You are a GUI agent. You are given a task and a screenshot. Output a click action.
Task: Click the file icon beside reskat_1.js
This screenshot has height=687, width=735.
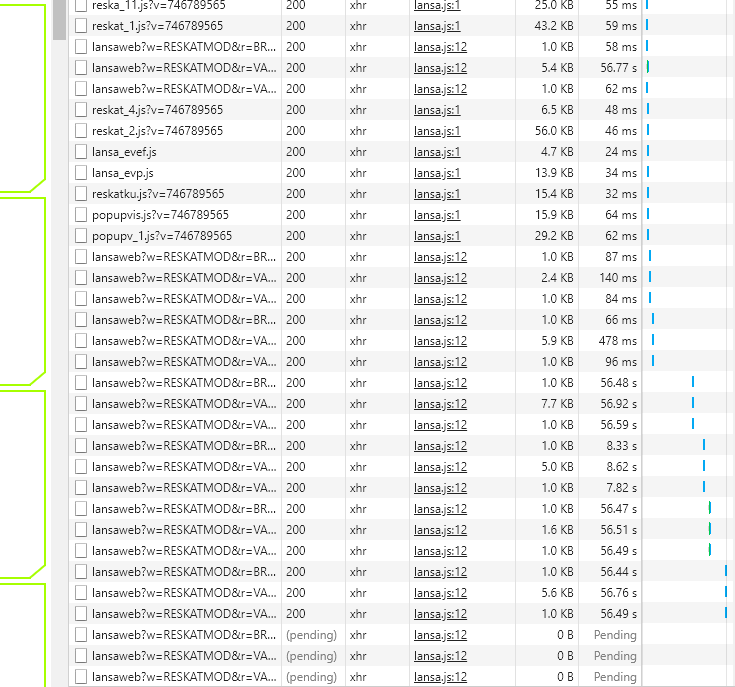(x=81, y=26)
